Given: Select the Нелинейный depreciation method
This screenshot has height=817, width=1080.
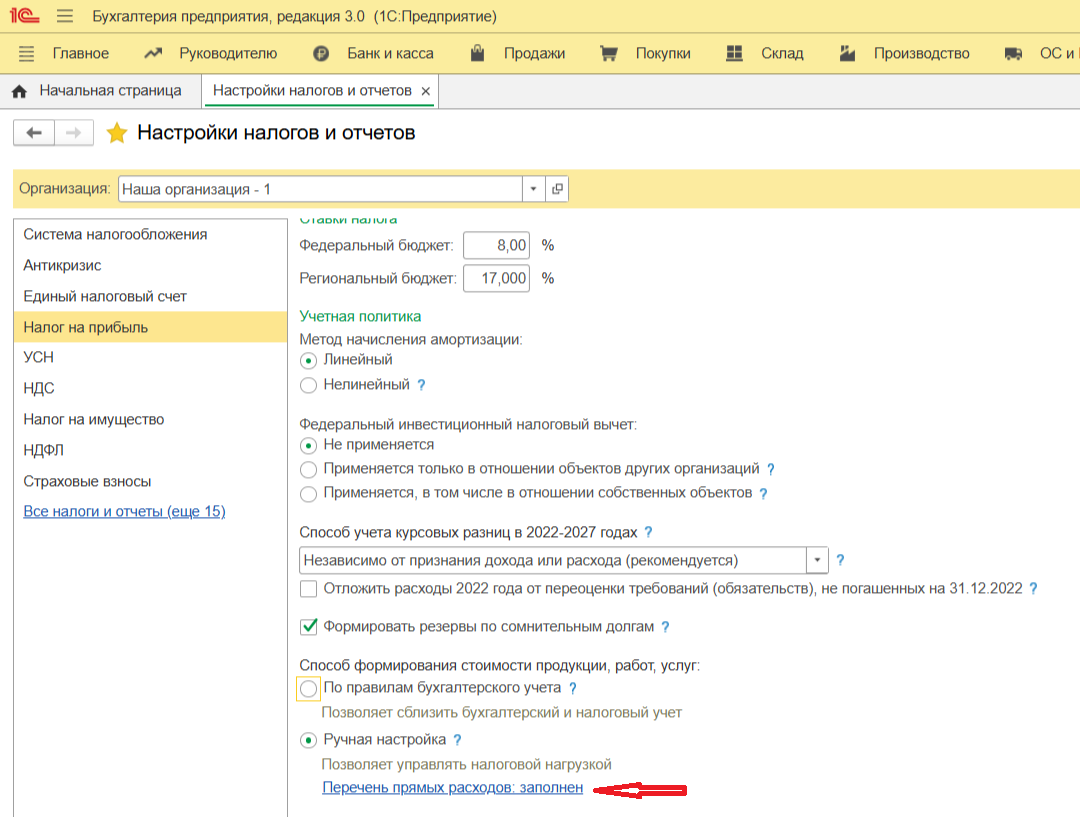Looking at the screenshot, I should click(x=309, y=385).
